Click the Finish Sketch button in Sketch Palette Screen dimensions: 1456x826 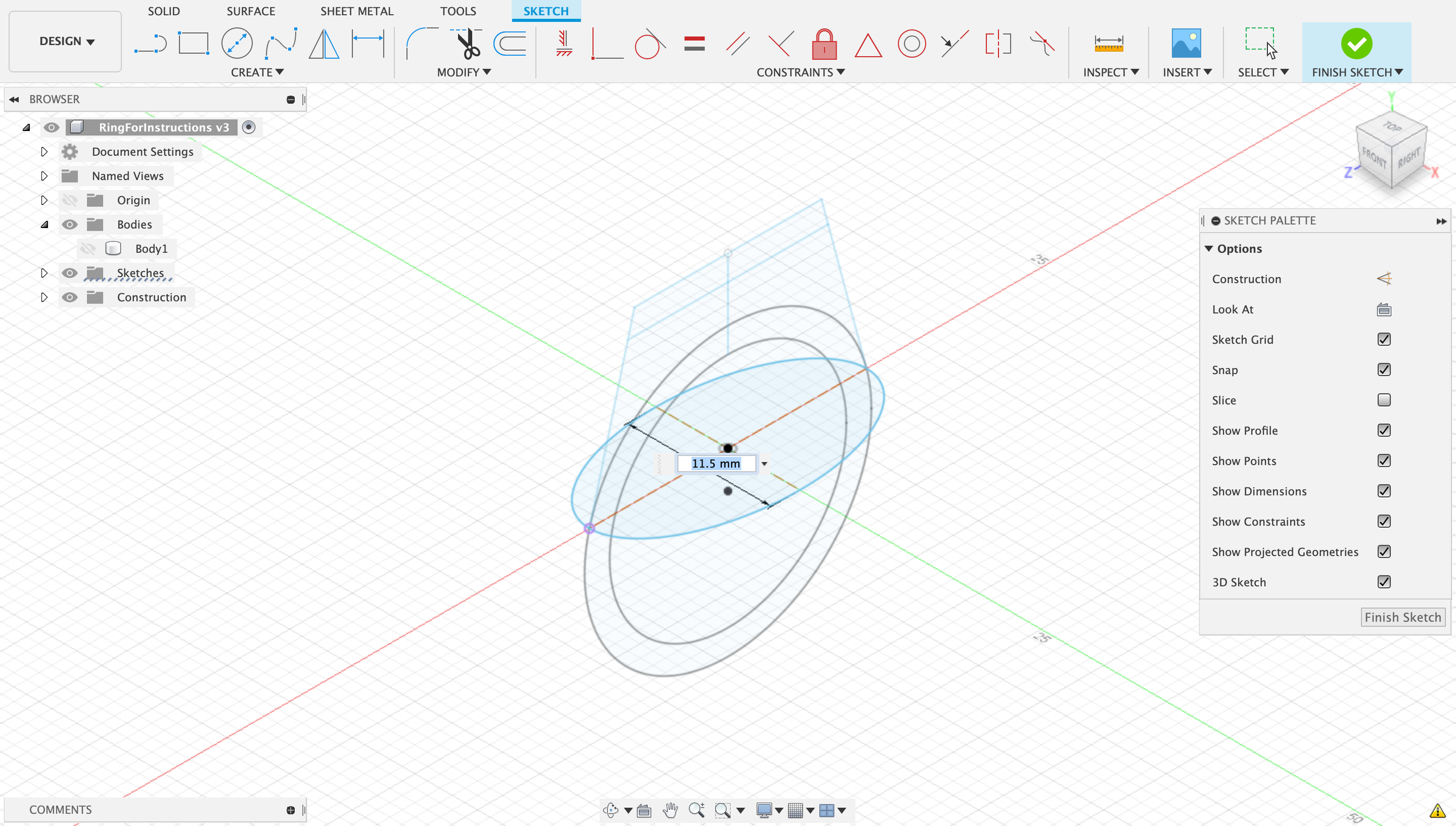point(1403,617)
